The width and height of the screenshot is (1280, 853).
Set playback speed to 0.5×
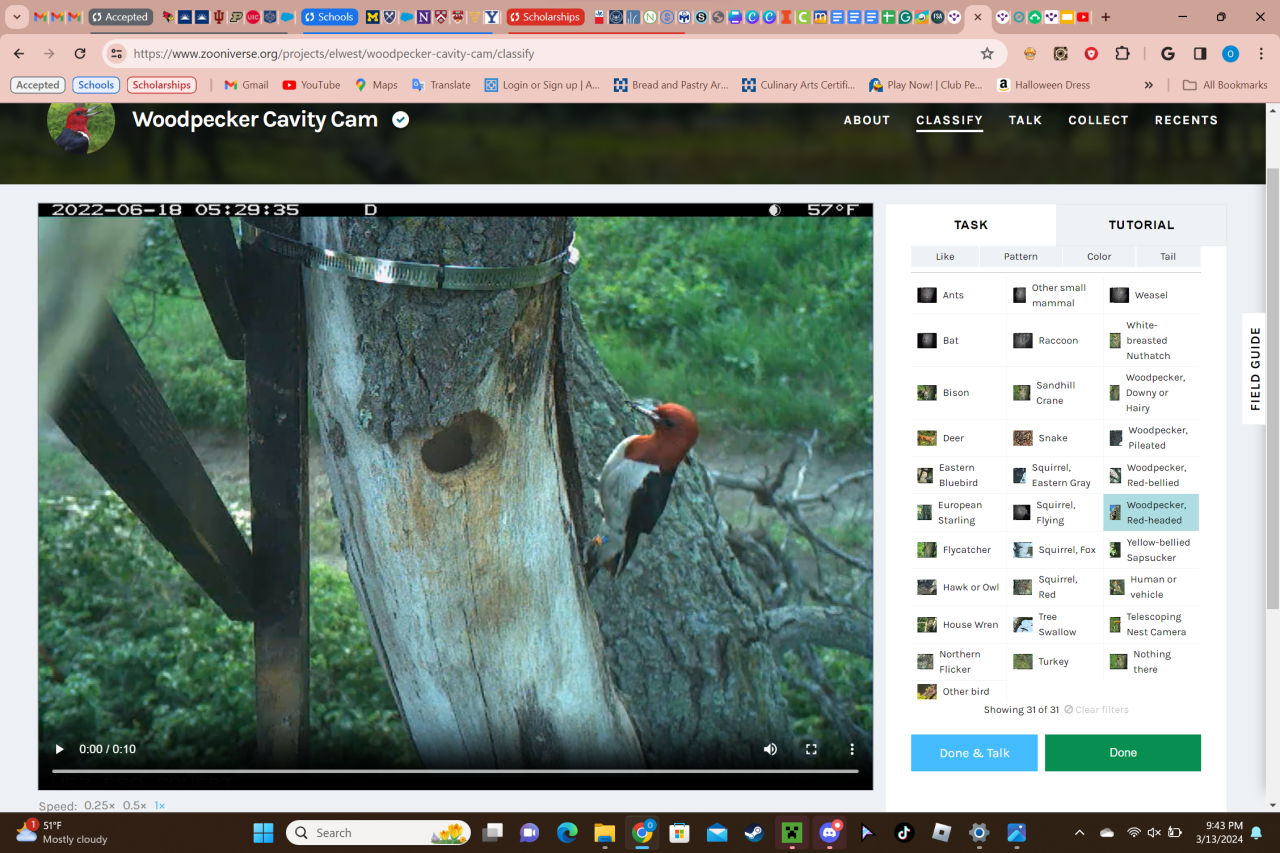coord(134,806)
